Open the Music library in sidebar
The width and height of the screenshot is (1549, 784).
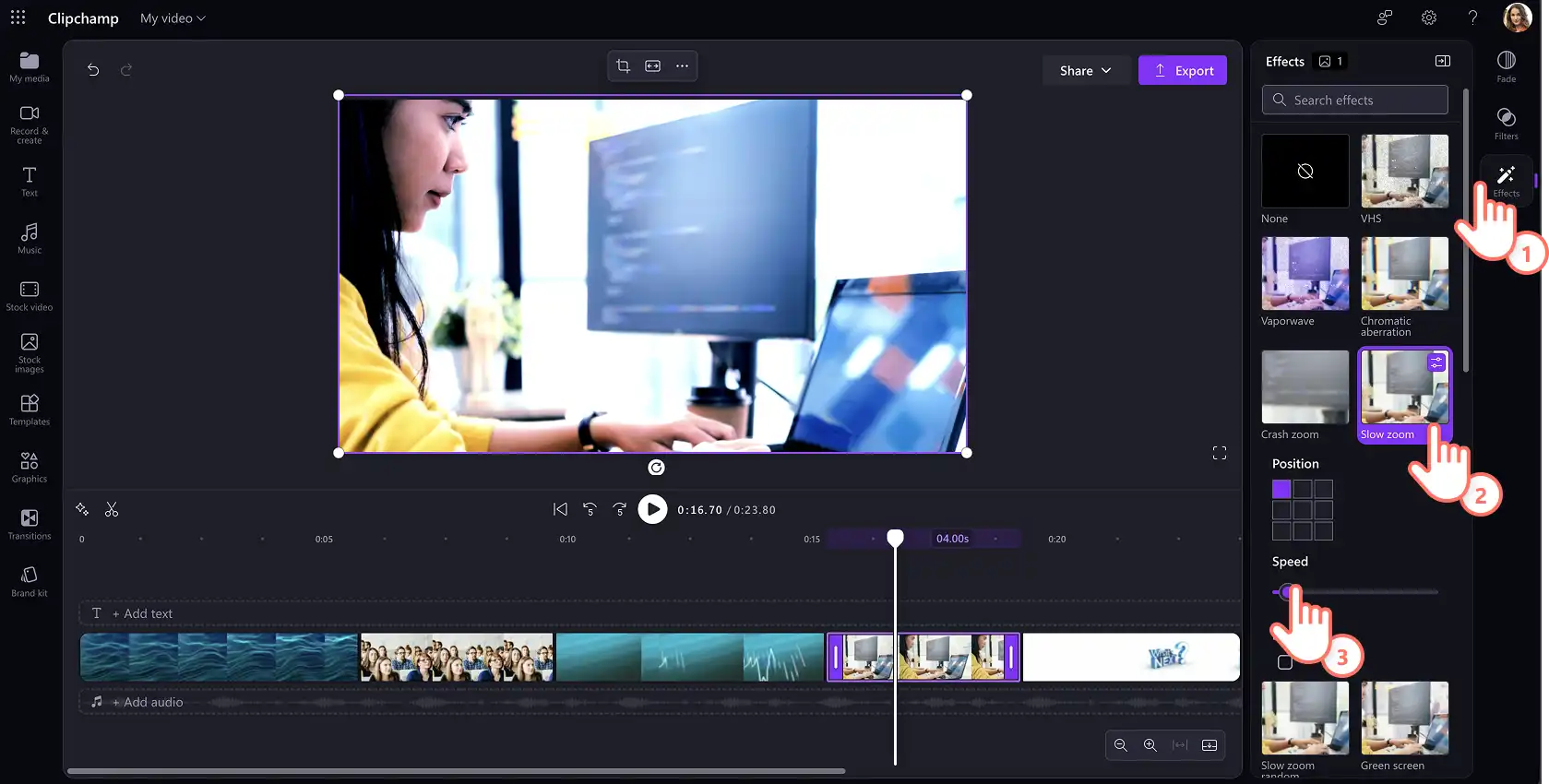point(30,239)
